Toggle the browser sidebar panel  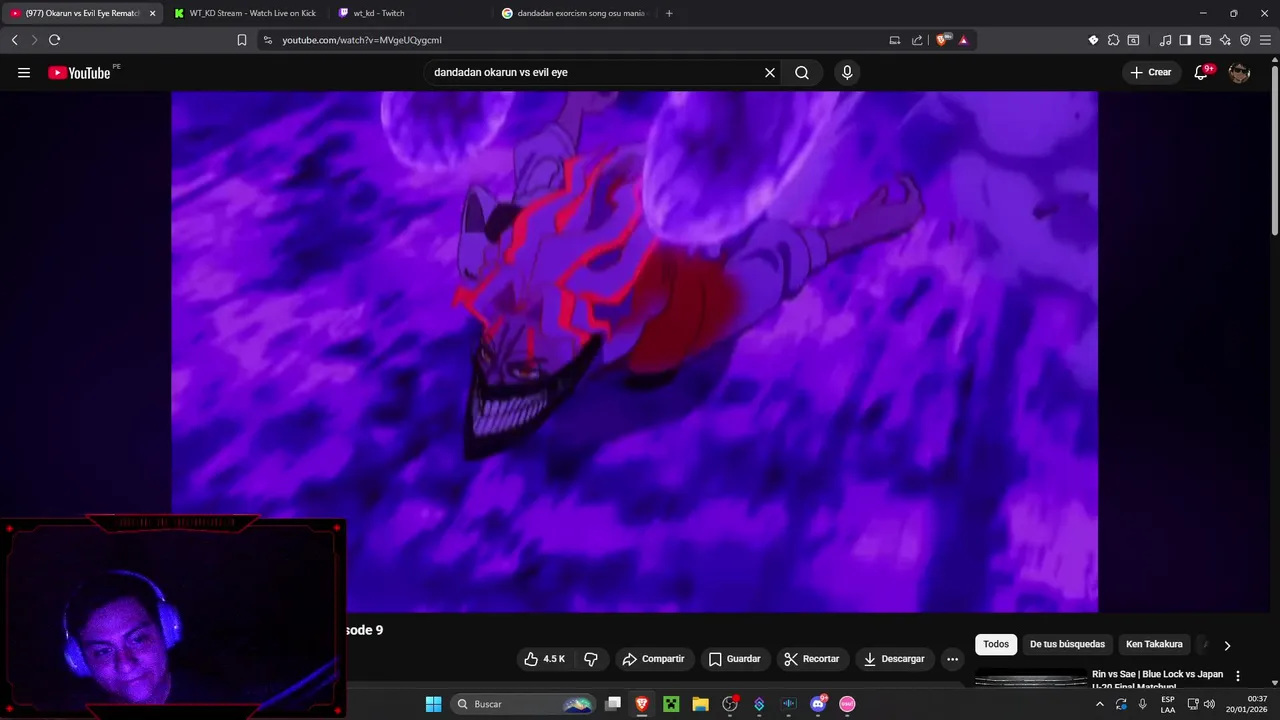pos(1185,40)
